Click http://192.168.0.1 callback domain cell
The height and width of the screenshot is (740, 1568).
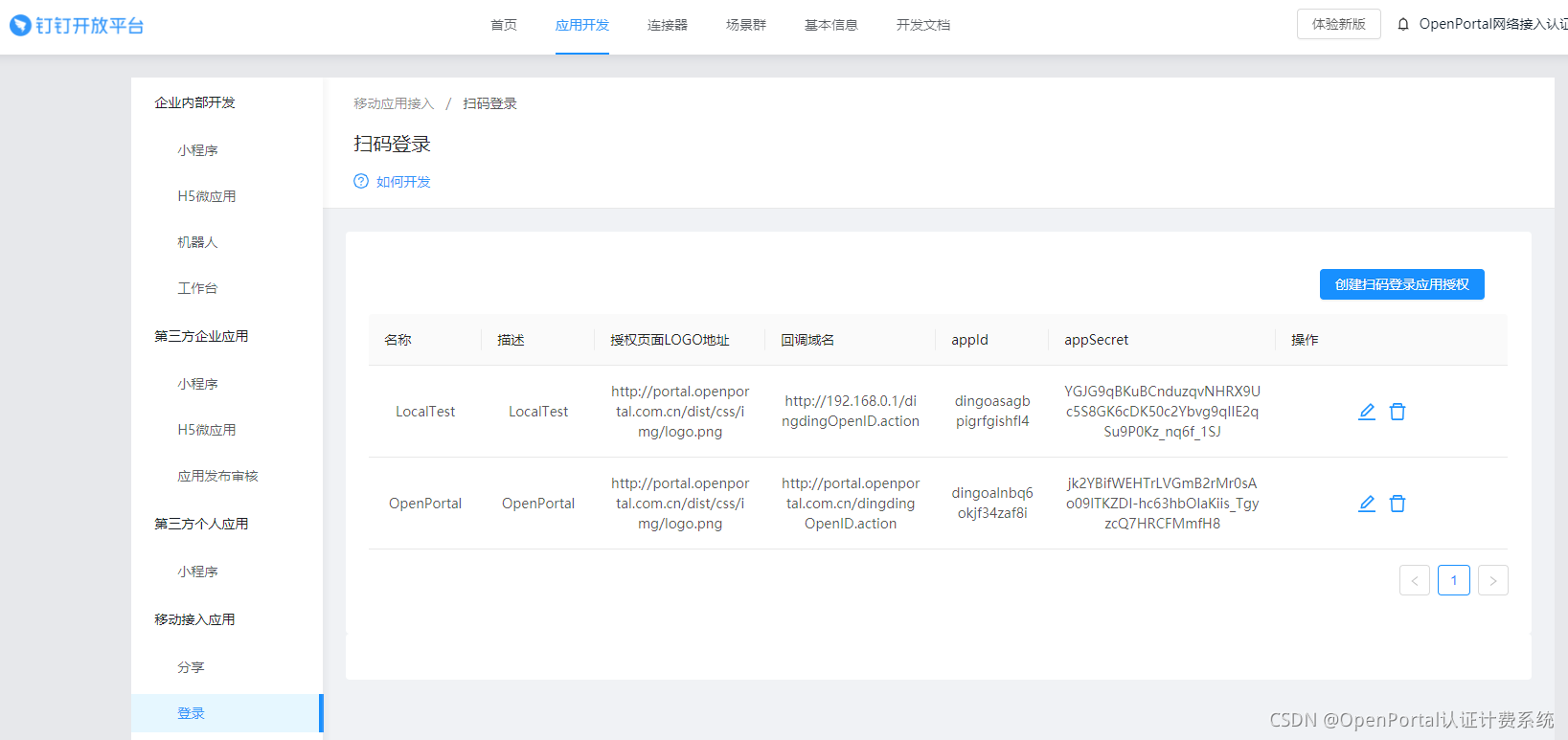click(x=851, y=411)
